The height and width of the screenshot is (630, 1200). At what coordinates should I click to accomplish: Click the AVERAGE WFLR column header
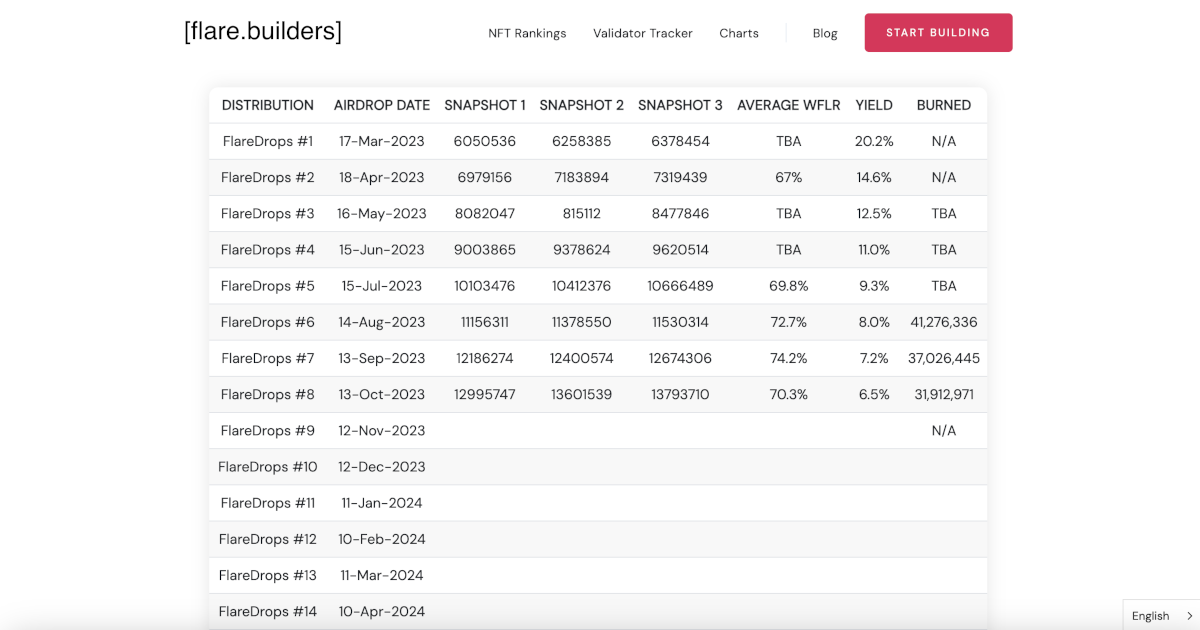tap(788, 105)
